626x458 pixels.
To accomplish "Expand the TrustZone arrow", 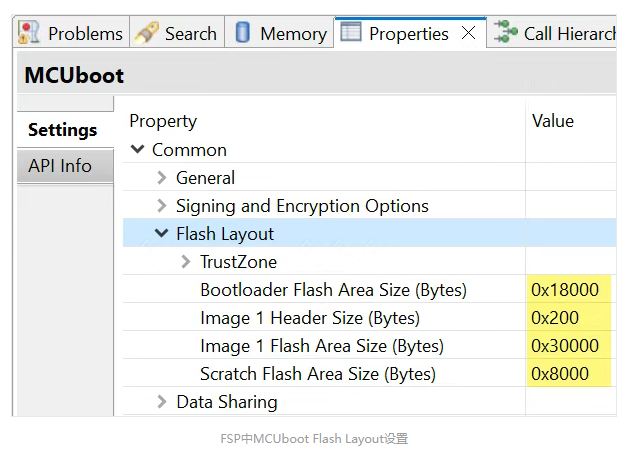I will [x=186, y=262].
